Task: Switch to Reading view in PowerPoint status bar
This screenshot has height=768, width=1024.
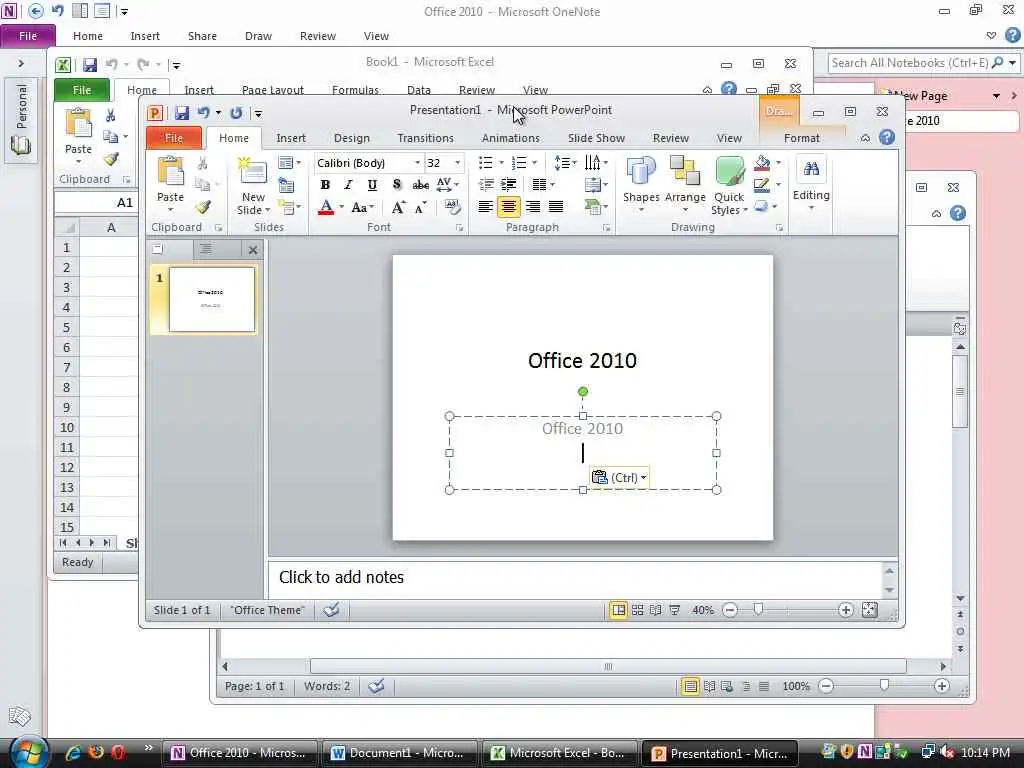Action: pos(656,610)
